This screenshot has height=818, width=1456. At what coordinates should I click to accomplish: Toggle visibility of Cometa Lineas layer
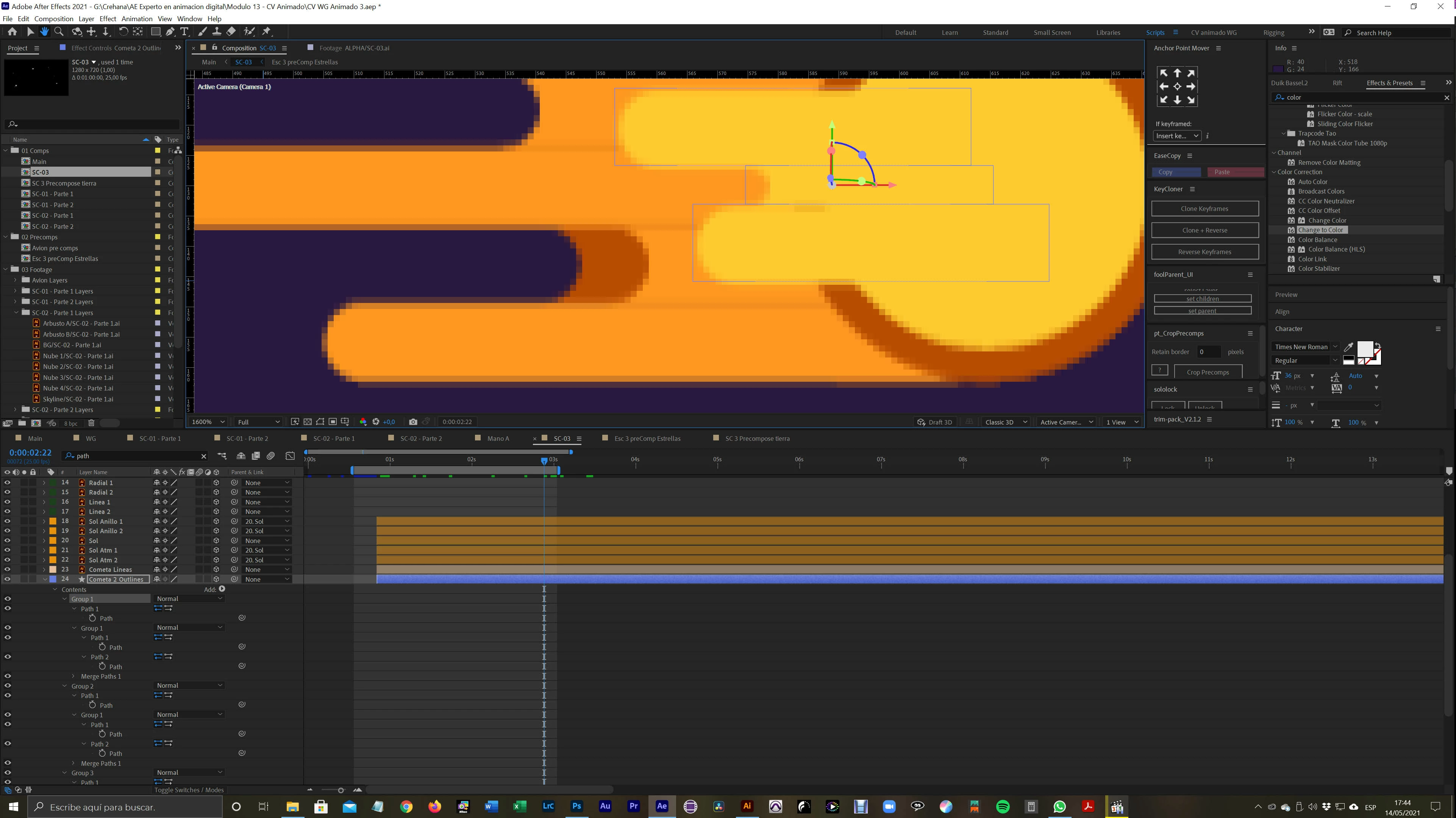tap(7, 569)
